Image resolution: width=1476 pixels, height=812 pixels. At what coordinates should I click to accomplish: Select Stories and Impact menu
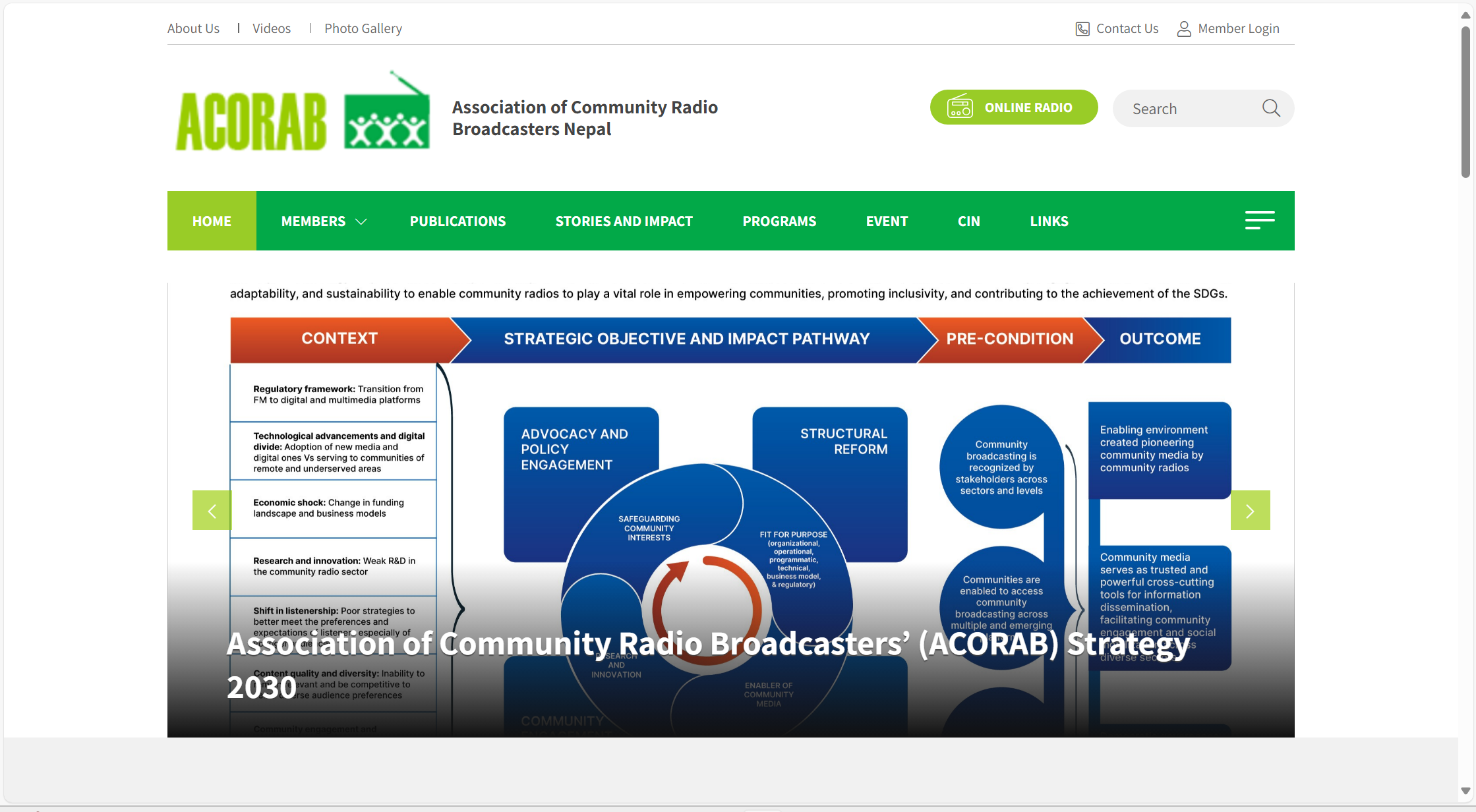coord(624,221)
